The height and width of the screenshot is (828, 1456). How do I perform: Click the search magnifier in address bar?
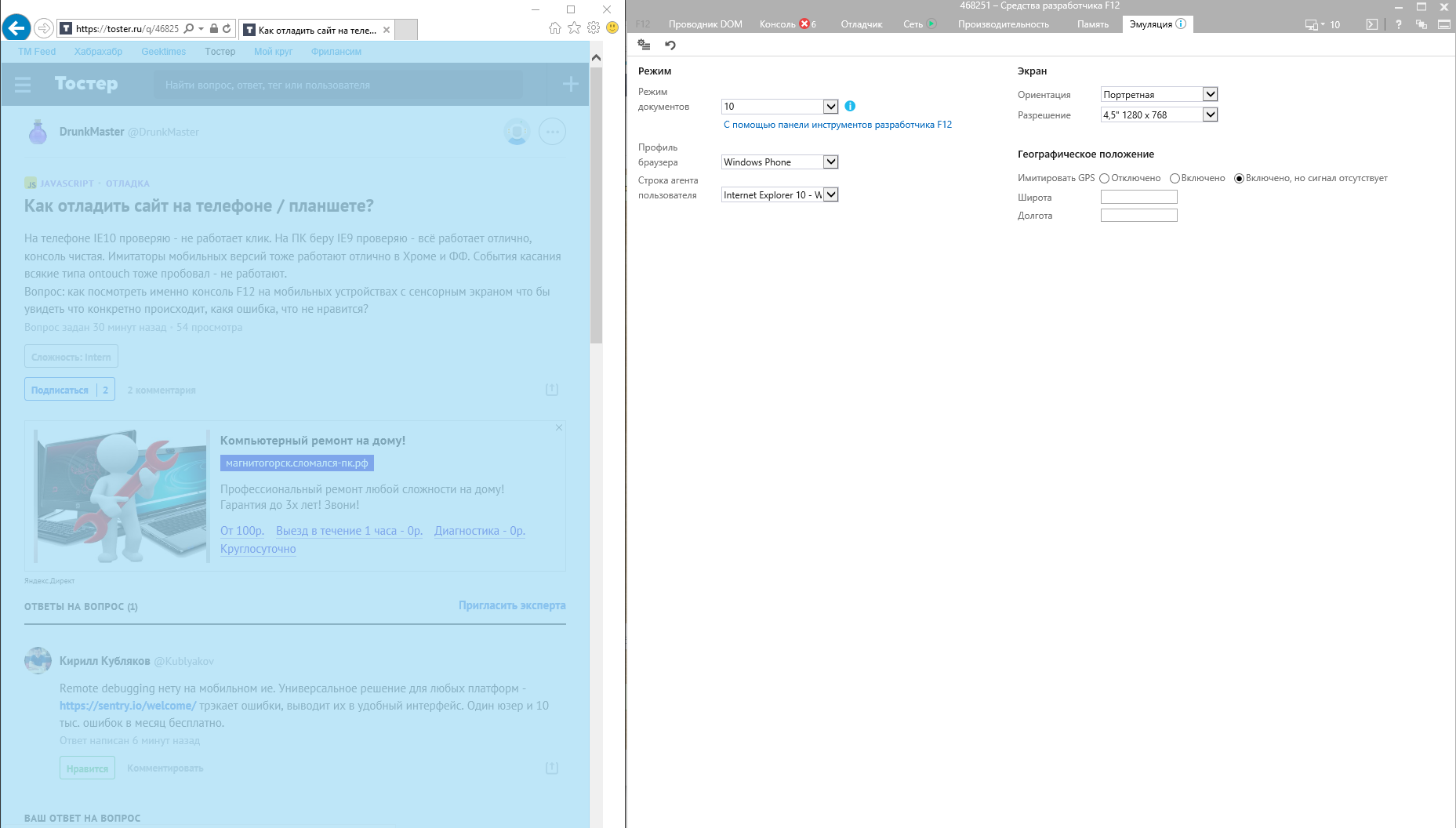(x=188, y=28)
